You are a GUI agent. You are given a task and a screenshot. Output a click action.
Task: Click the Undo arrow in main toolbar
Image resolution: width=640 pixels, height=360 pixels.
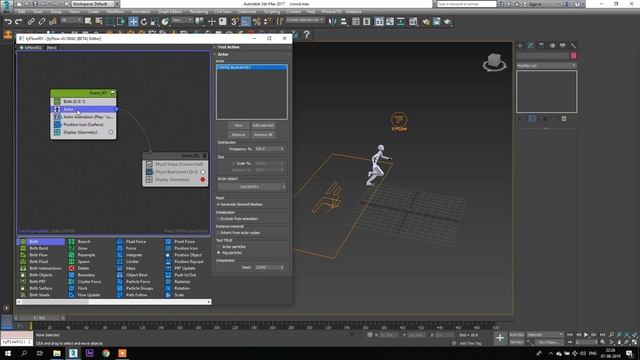pos(8,21)
